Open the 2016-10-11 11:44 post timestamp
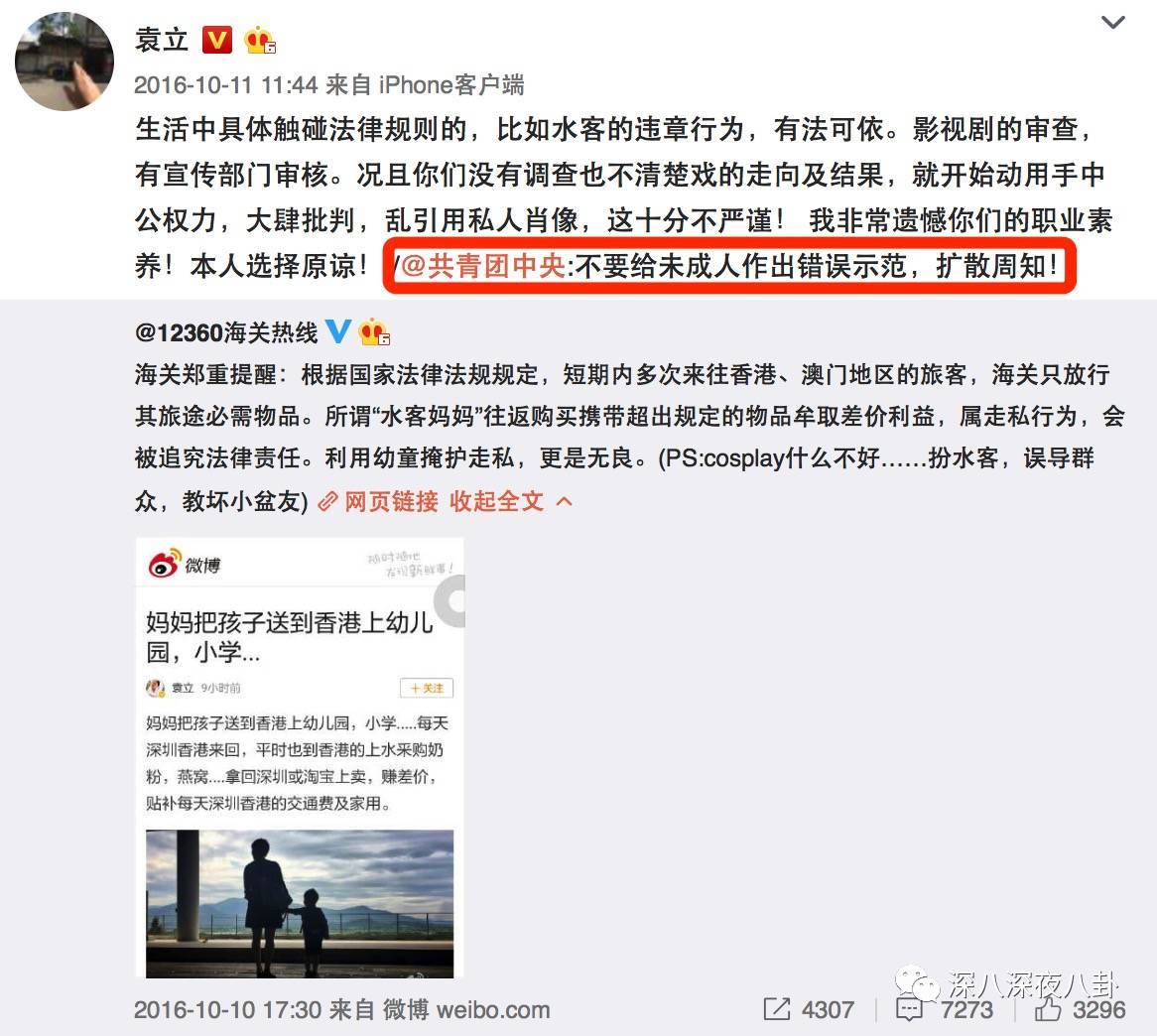This screenshot has width=1157, height=1036. (226, 85)
